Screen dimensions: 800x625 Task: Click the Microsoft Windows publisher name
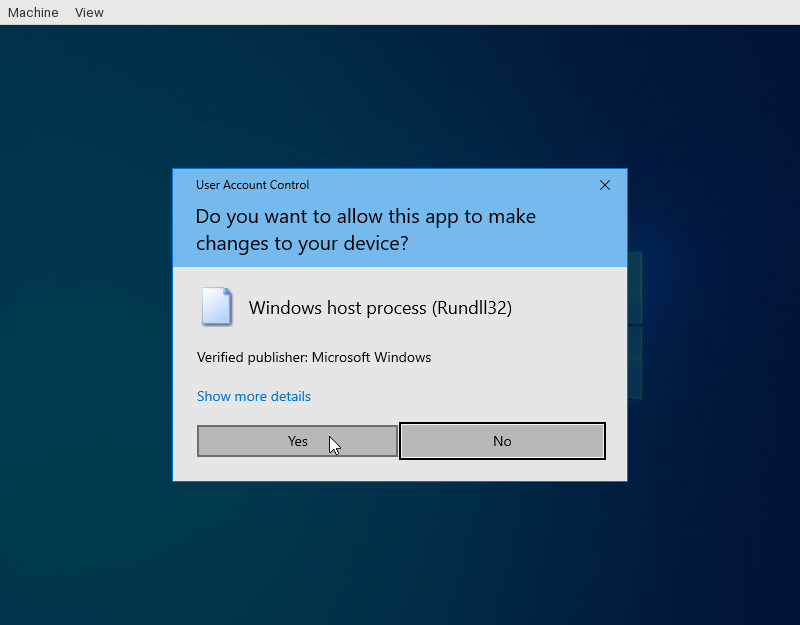click(371, 357)
